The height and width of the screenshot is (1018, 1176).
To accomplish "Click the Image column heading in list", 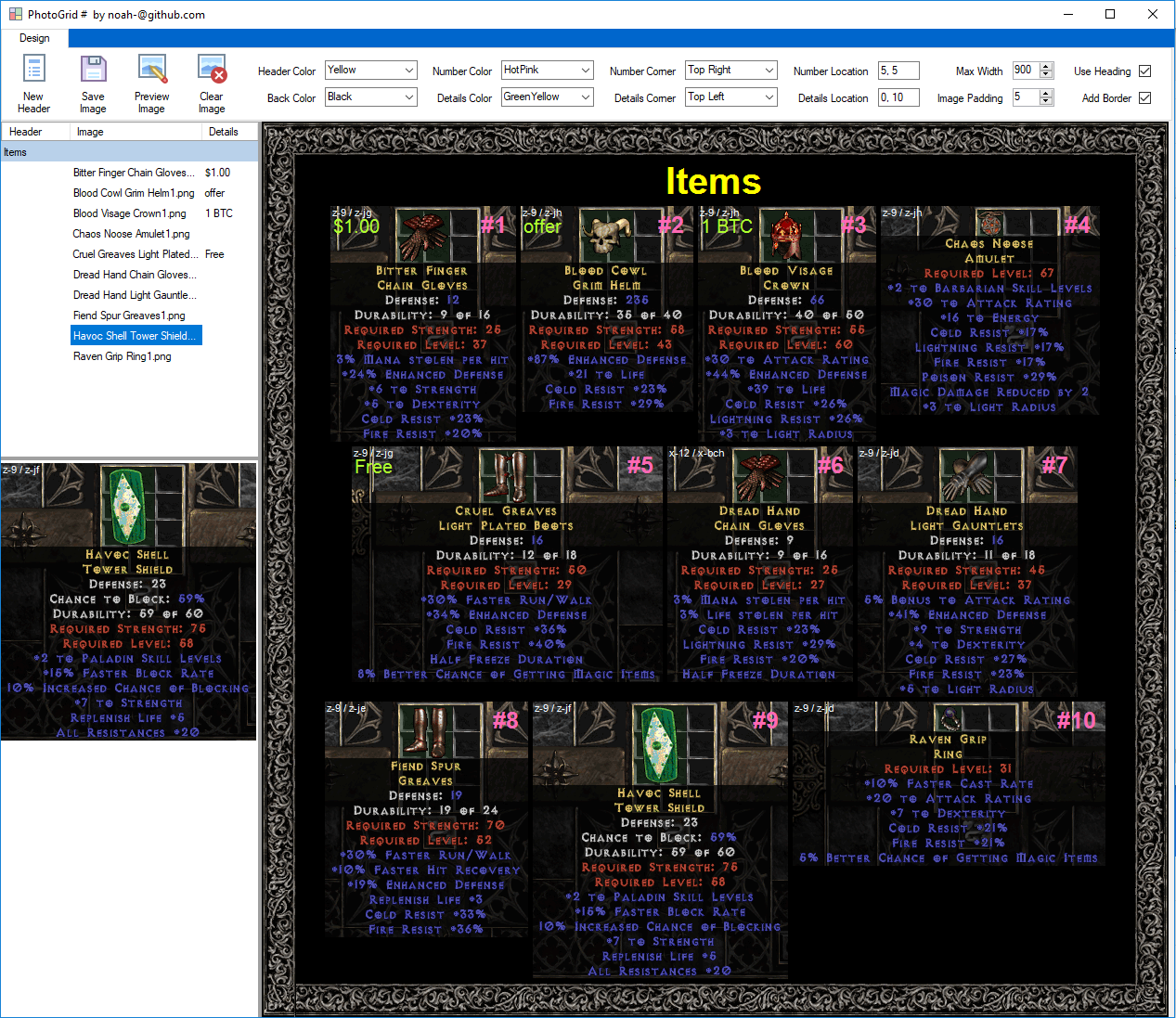I will pyautogui.click(x=136, y=132).
